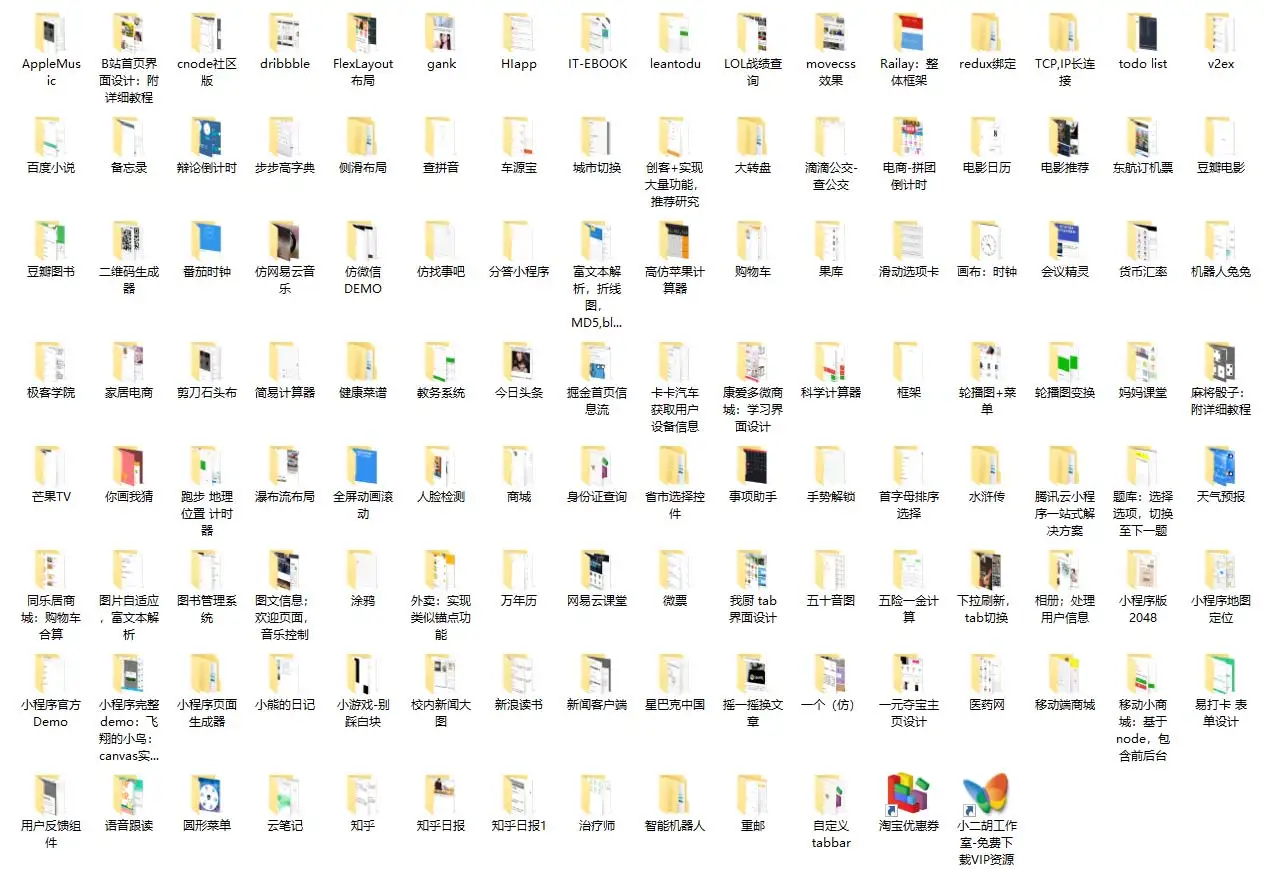Viewport: 1266px width, 869px height.
Task: Open the 用户反馈组件 folder
Action: point(51,794)
